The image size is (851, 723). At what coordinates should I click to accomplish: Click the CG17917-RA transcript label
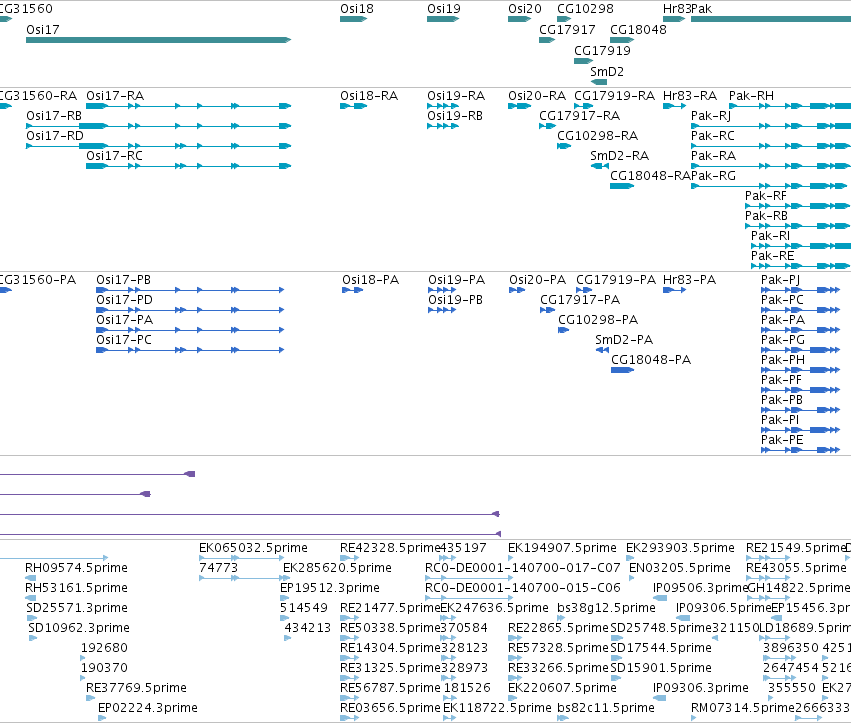(x=579, y=116)
